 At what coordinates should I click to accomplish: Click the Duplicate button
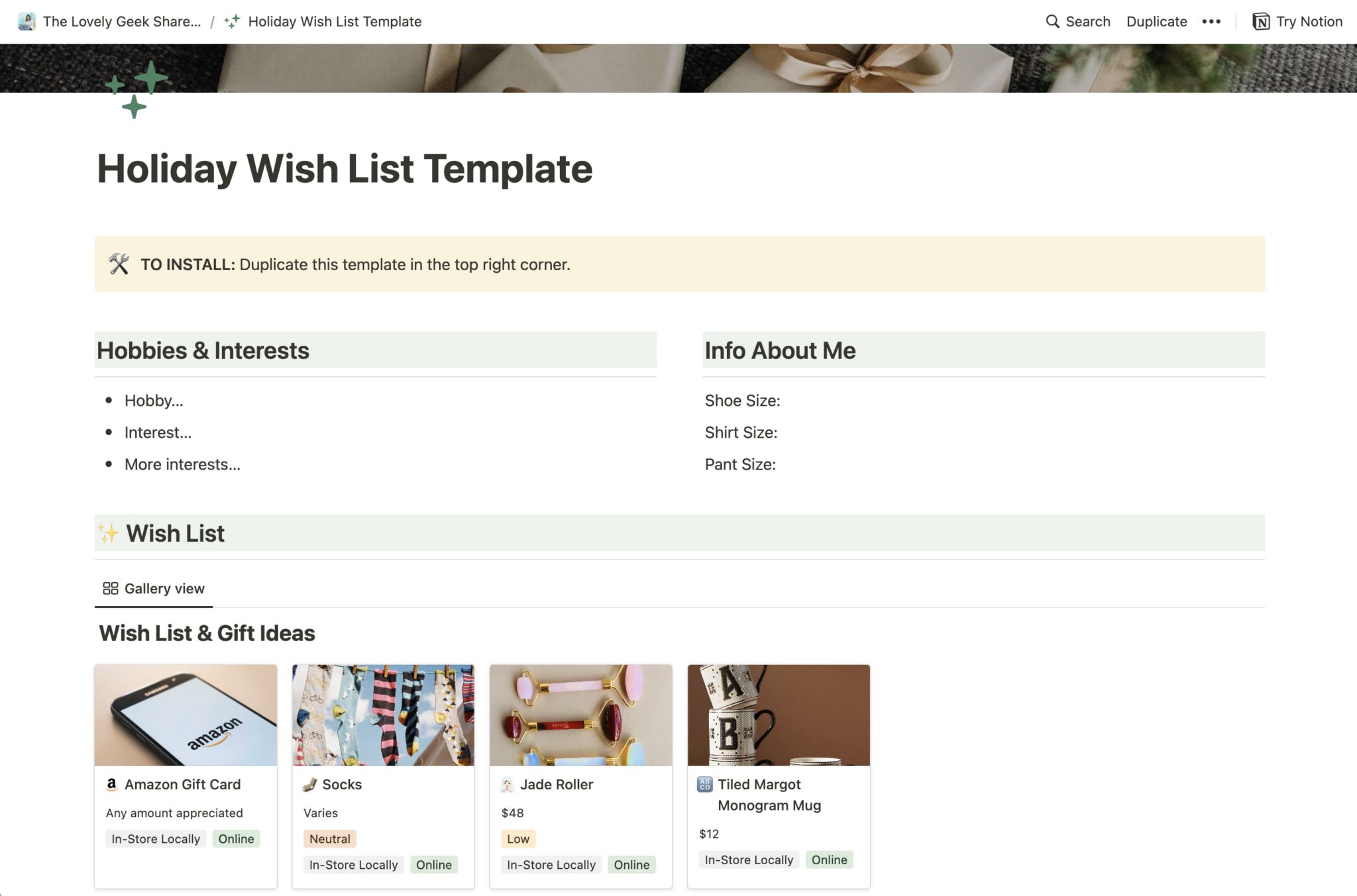(x=1156, y=21)
